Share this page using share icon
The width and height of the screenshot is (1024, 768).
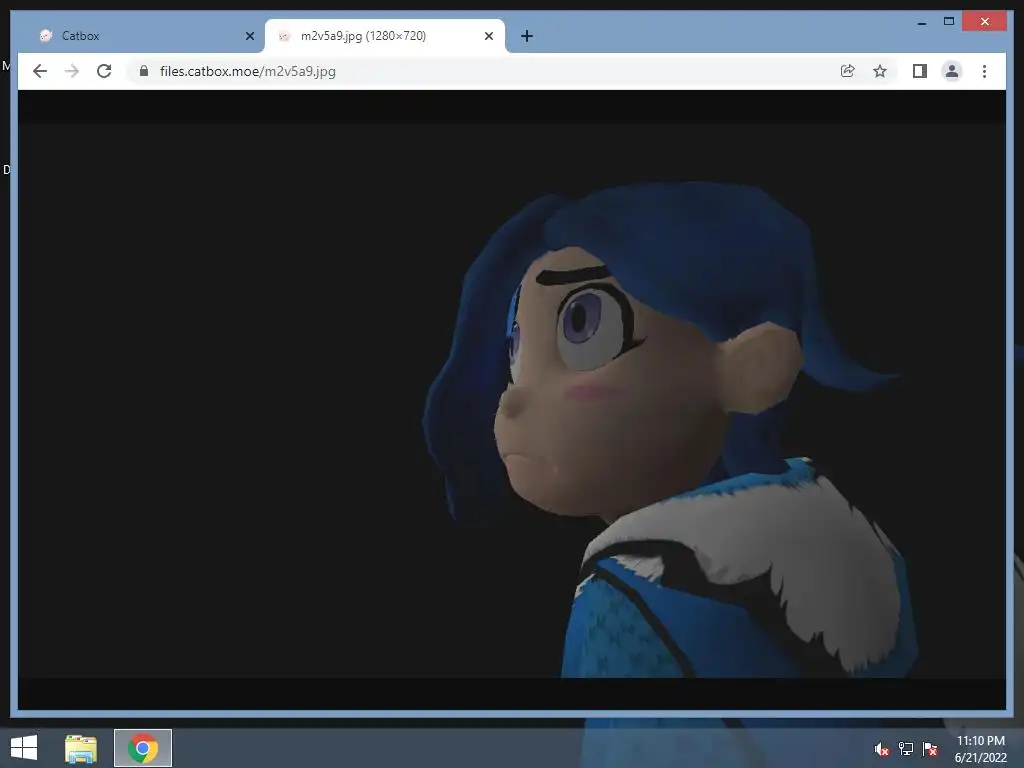point(847,71)
